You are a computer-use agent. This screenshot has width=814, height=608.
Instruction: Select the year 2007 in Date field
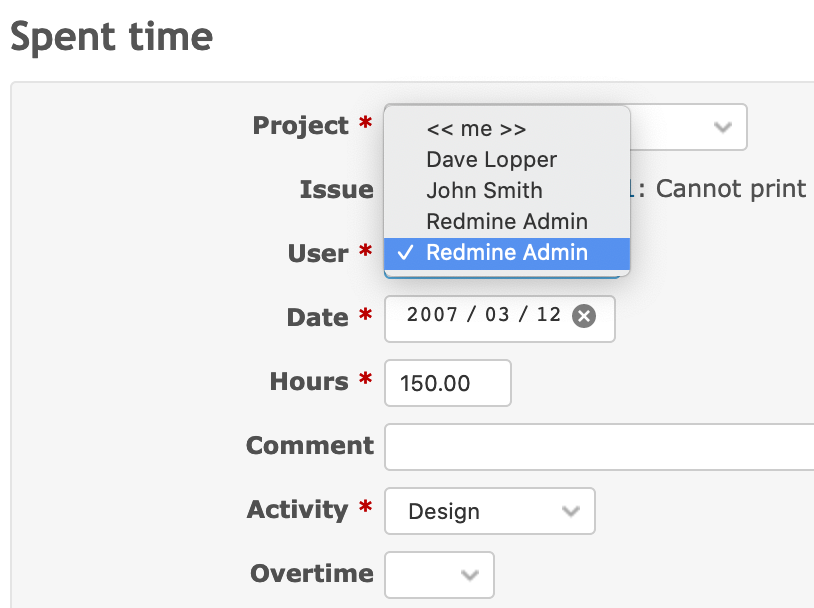pyautogui.click(x=432, y=315)
